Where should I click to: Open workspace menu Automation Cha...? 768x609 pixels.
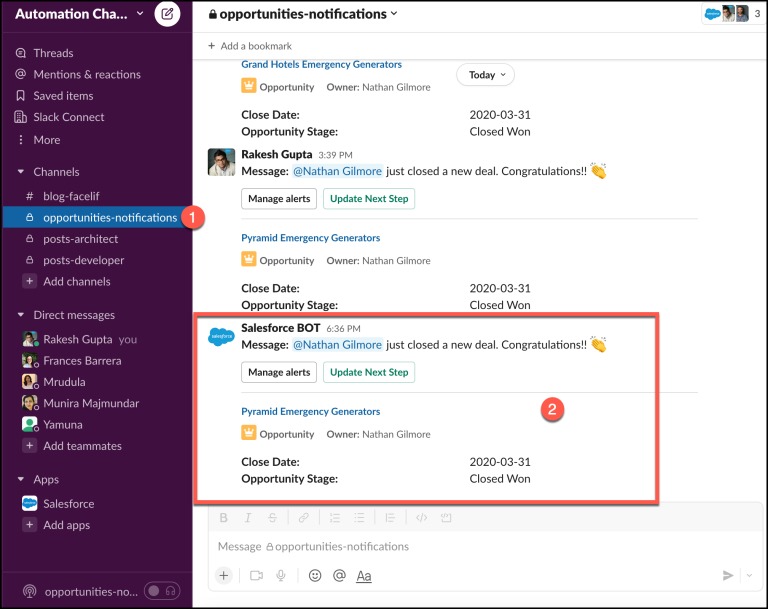[79, 14]
